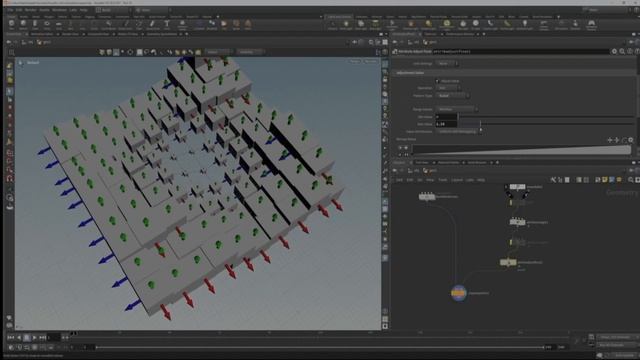This screenshot has height=360, width=640.
Task: Open the No cam camera dropdown
Action: click(x=371, y=61)
